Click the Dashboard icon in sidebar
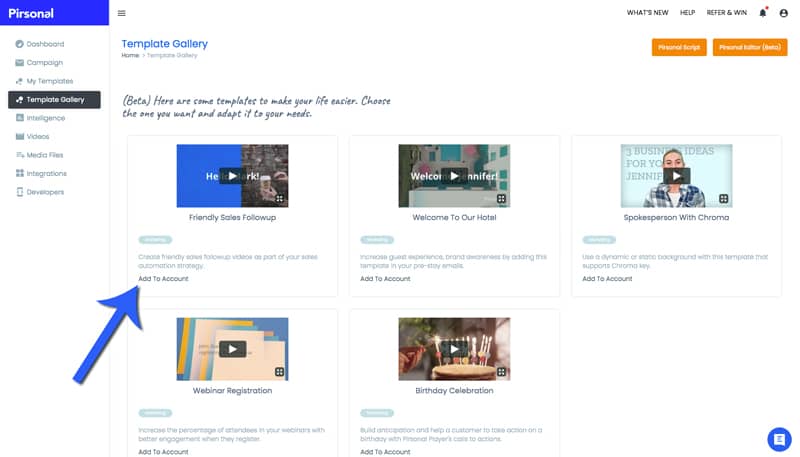The height and width of the screenshot is (457, 800). (x=19, y=44)
